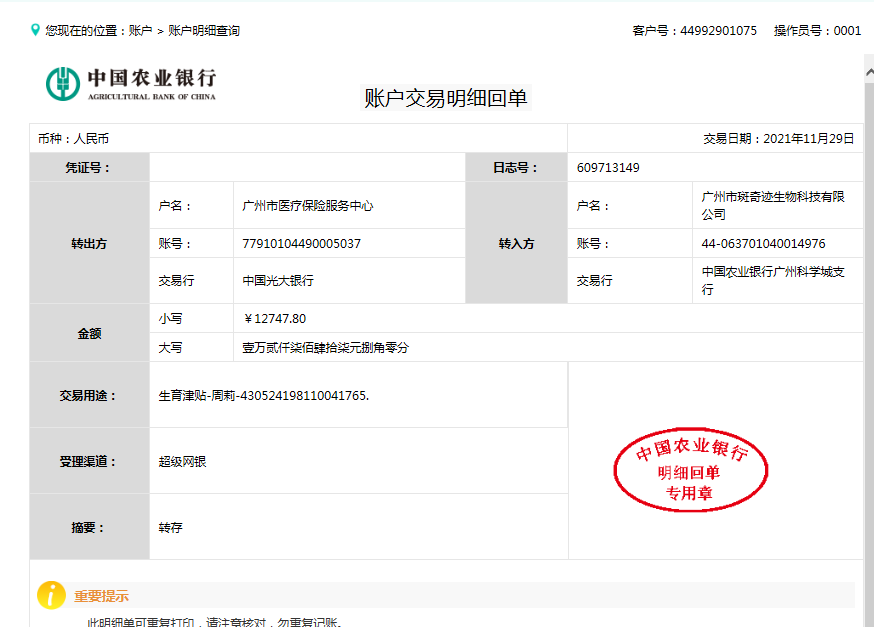This screenshot has width=874, height=627.
Task: Click the operator number 0001
Action: (x=847, y=31)
